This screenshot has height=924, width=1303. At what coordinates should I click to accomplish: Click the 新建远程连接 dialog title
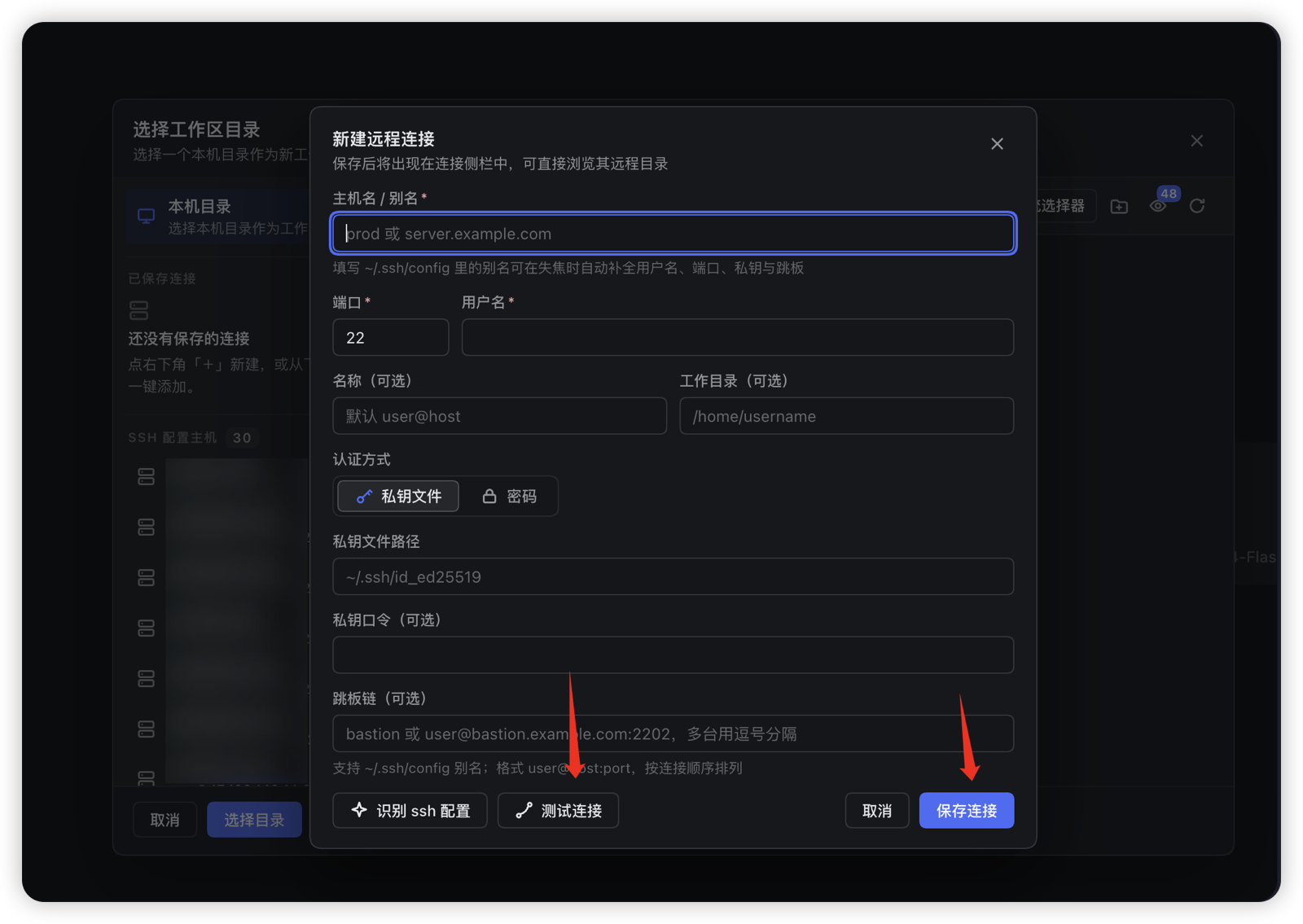click(384, 139)
